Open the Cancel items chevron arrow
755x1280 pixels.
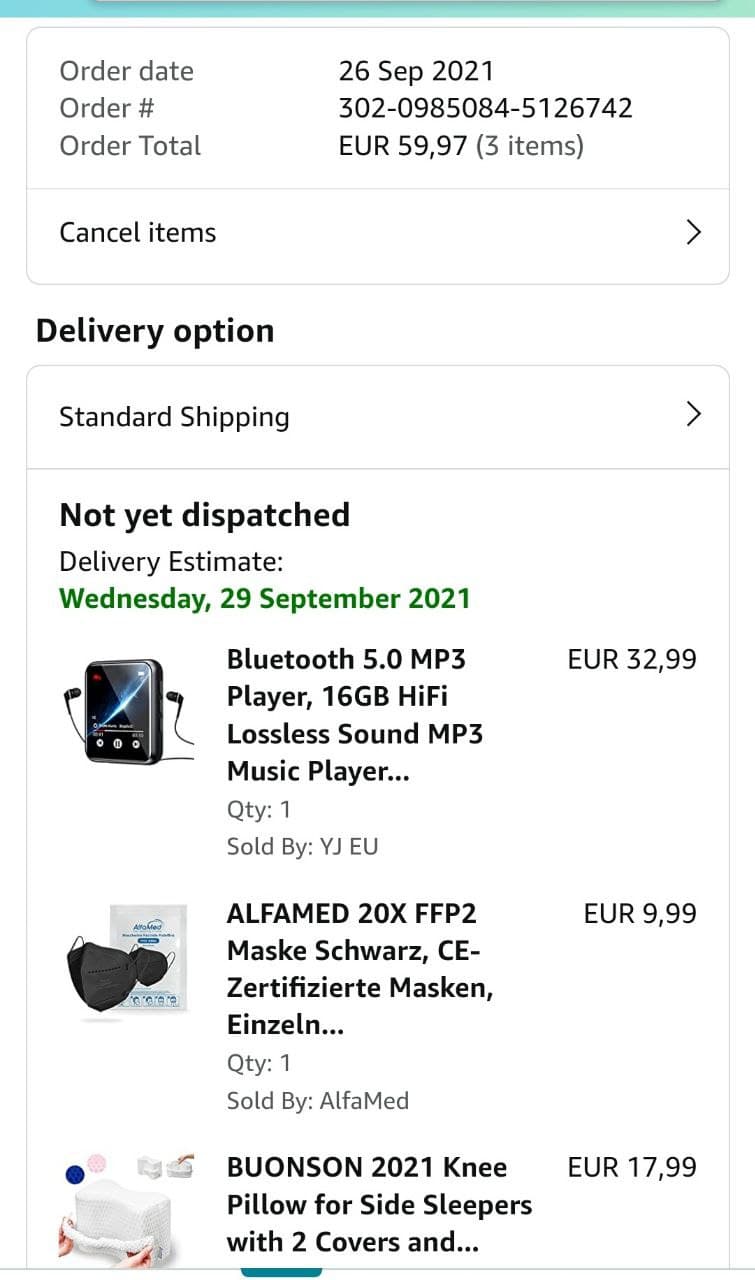(x=694, y=233)
